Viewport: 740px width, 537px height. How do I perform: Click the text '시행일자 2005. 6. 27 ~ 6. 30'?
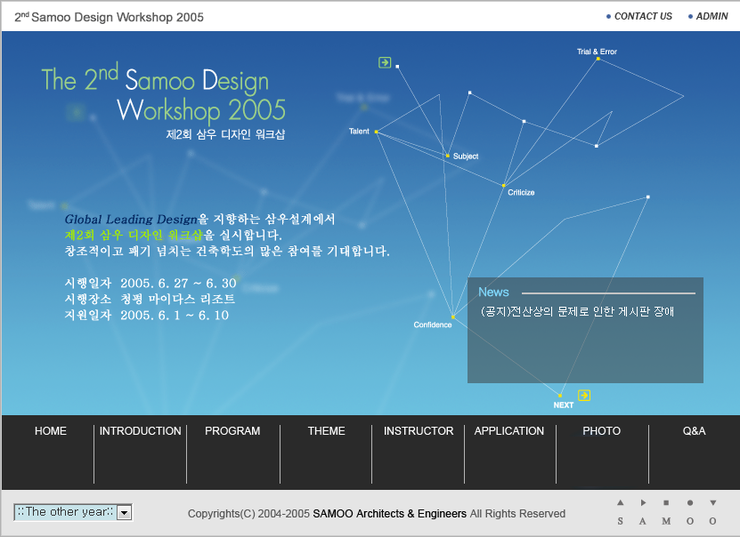tap(151, 283)
